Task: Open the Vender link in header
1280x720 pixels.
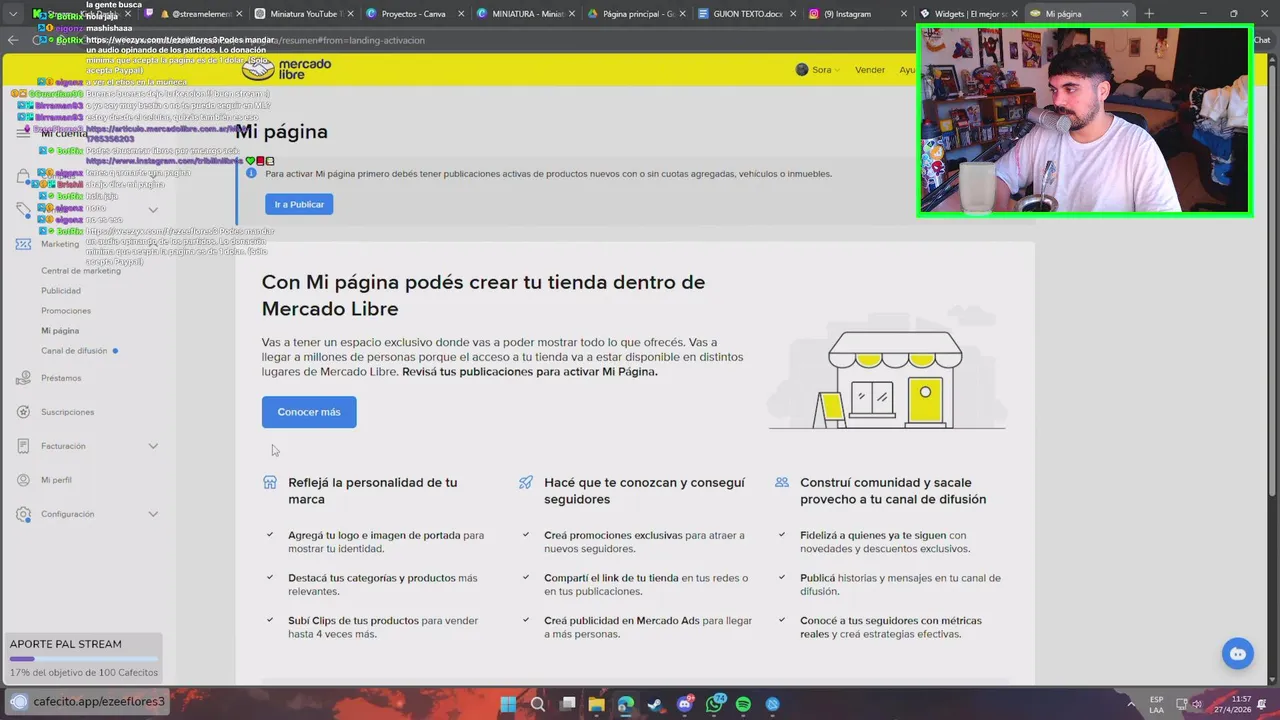Action: click(870, 70)
